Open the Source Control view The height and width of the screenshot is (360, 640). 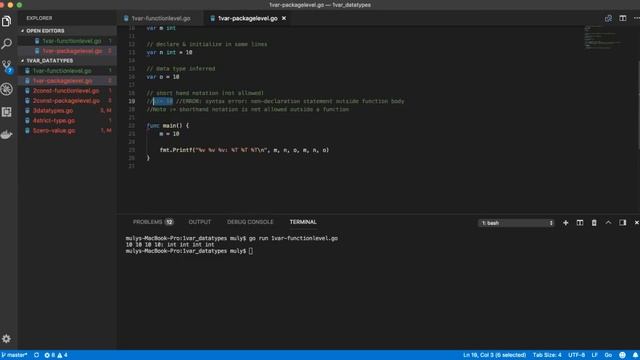(7, 66)
